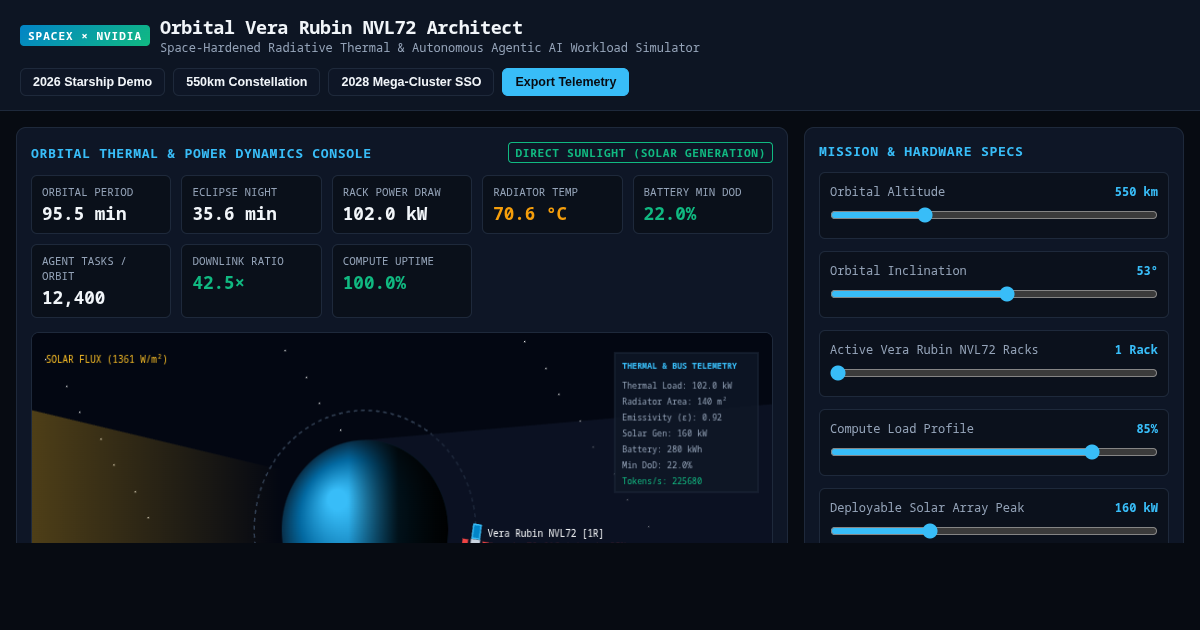Click the 53° inclination value
1200x630 pixels.
[1147, 271]
